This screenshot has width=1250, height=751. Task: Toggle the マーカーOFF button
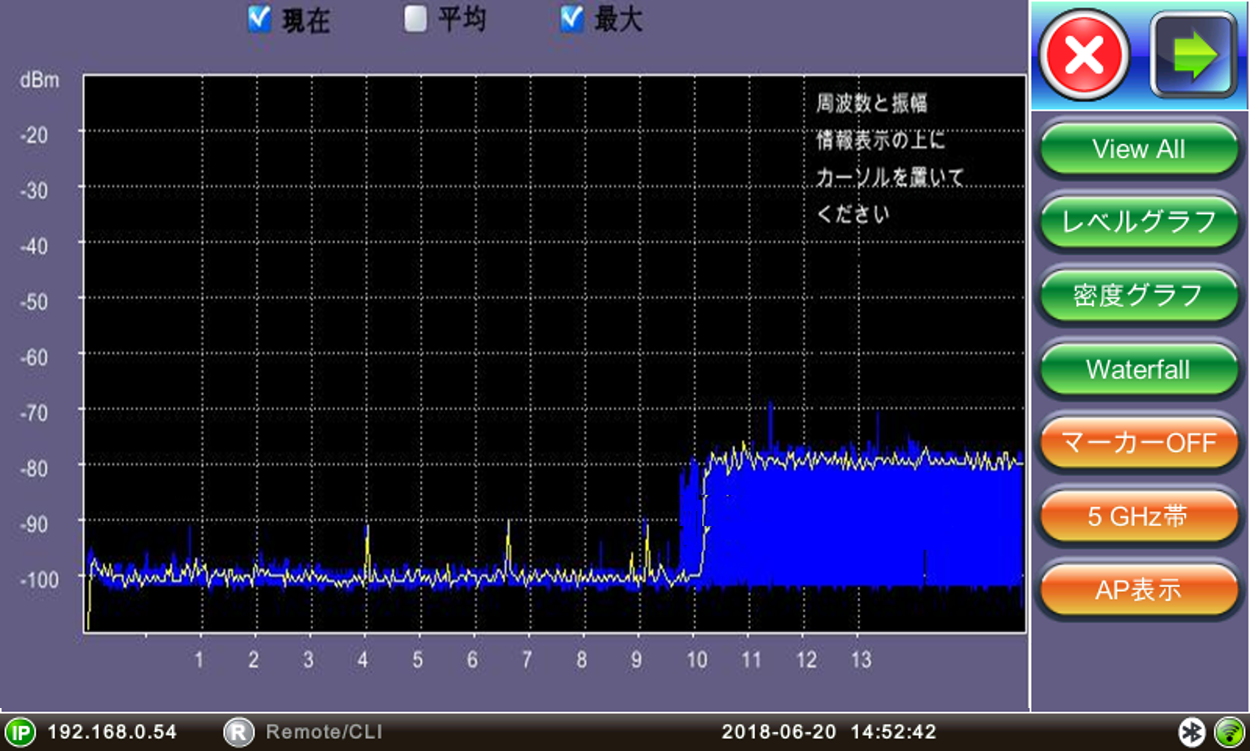point(1139,443)
